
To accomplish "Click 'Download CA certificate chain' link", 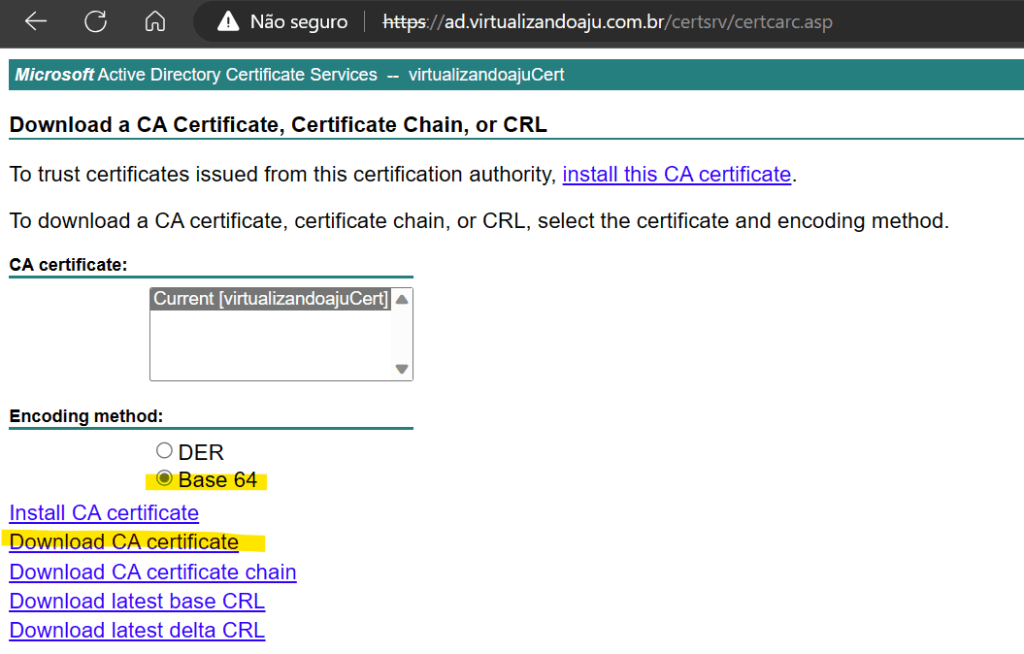I will [153, 572].
